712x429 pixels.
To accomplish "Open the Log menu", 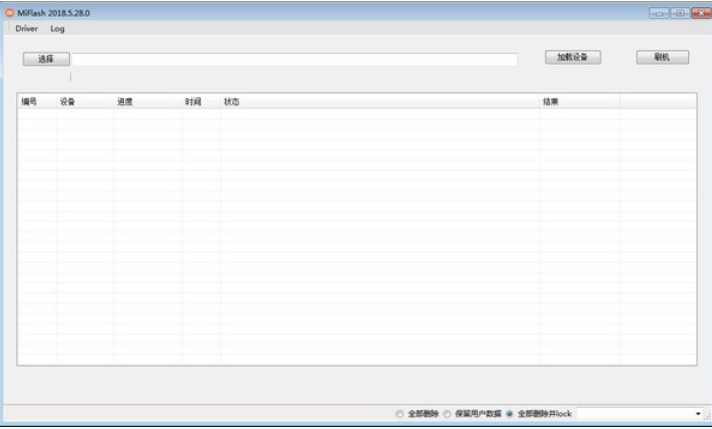I will 57,29.
